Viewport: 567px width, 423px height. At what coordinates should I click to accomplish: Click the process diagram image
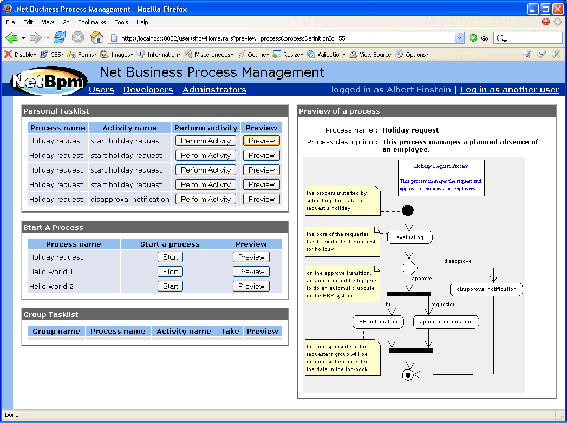coord(414,275)
